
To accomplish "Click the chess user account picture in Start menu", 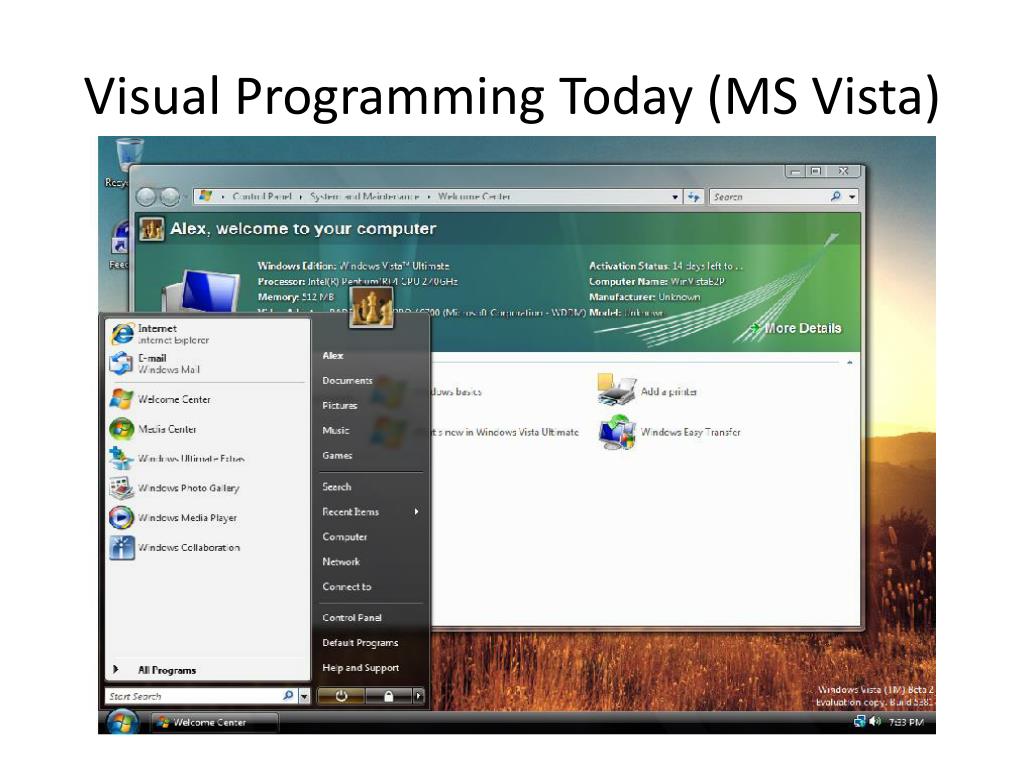I will [x=372, y=307].
